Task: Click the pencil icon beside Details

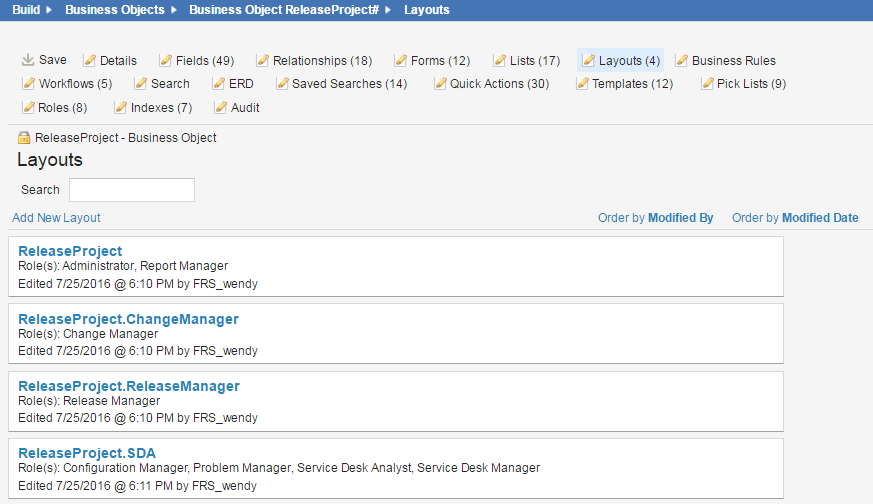Action: [90, 61]
